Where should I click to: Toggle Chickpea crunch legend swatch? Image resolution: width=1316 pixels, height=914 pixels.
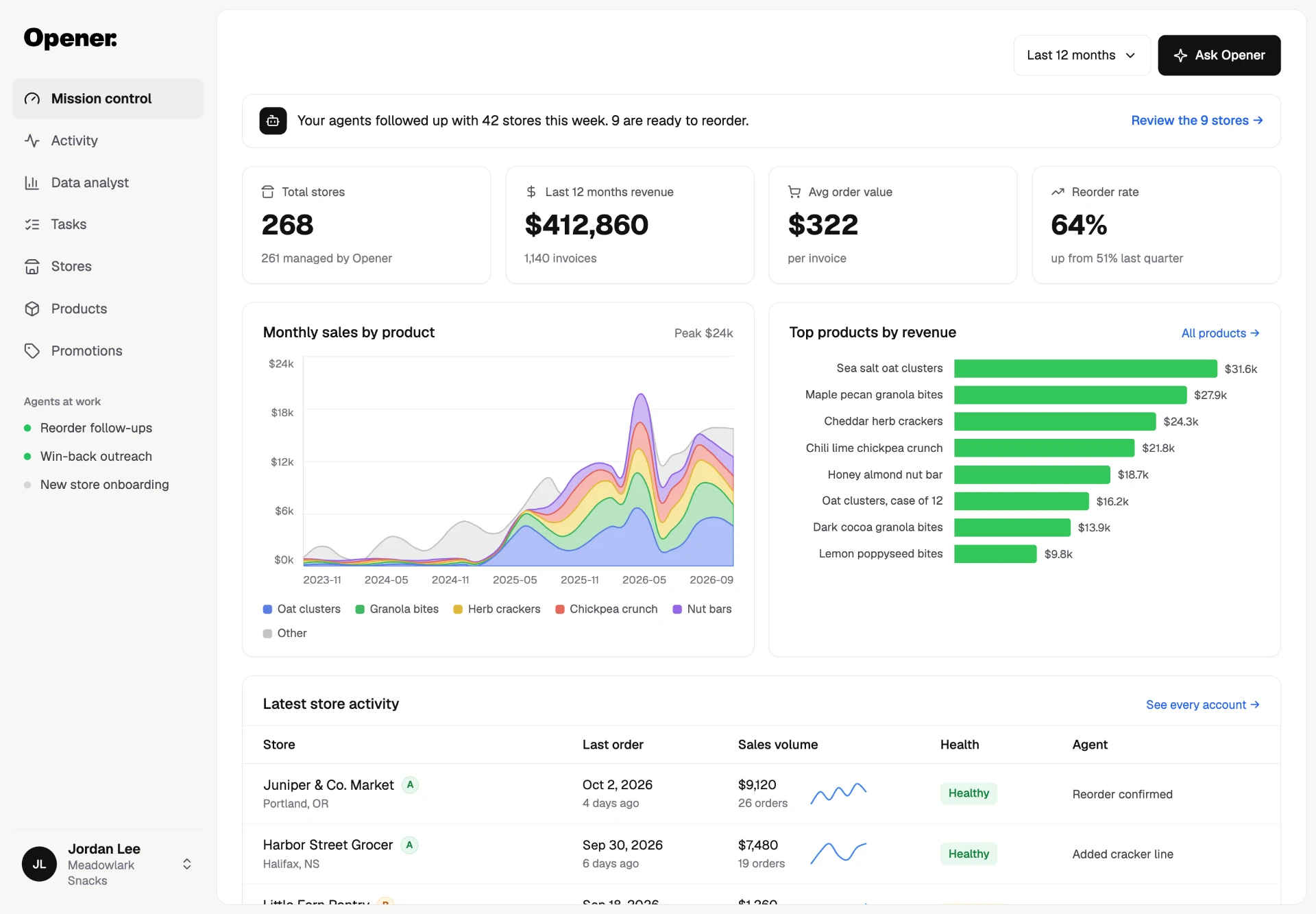[x=560, y=609]
